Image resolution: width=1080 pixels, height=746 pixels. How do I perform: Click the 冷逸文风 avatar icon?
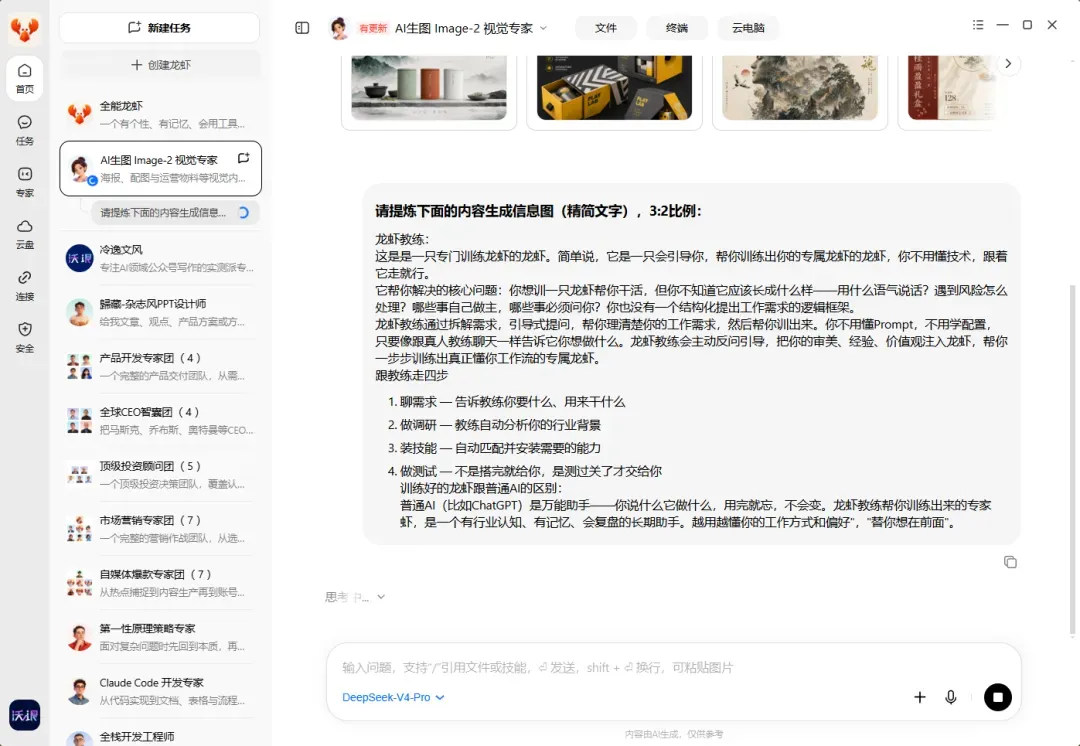[x=79, y=258]
